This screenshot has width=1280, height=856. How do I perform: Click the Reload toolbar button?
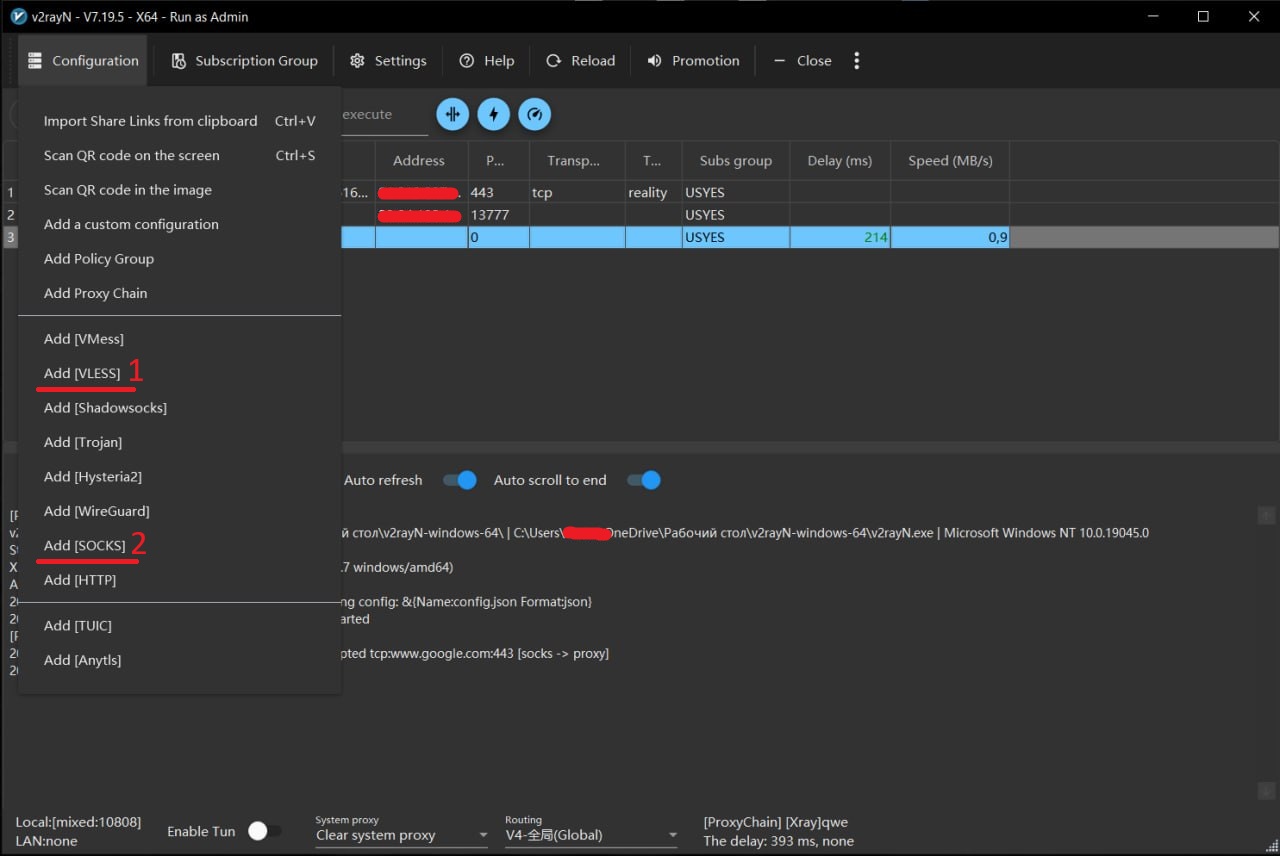click(581, 61)
